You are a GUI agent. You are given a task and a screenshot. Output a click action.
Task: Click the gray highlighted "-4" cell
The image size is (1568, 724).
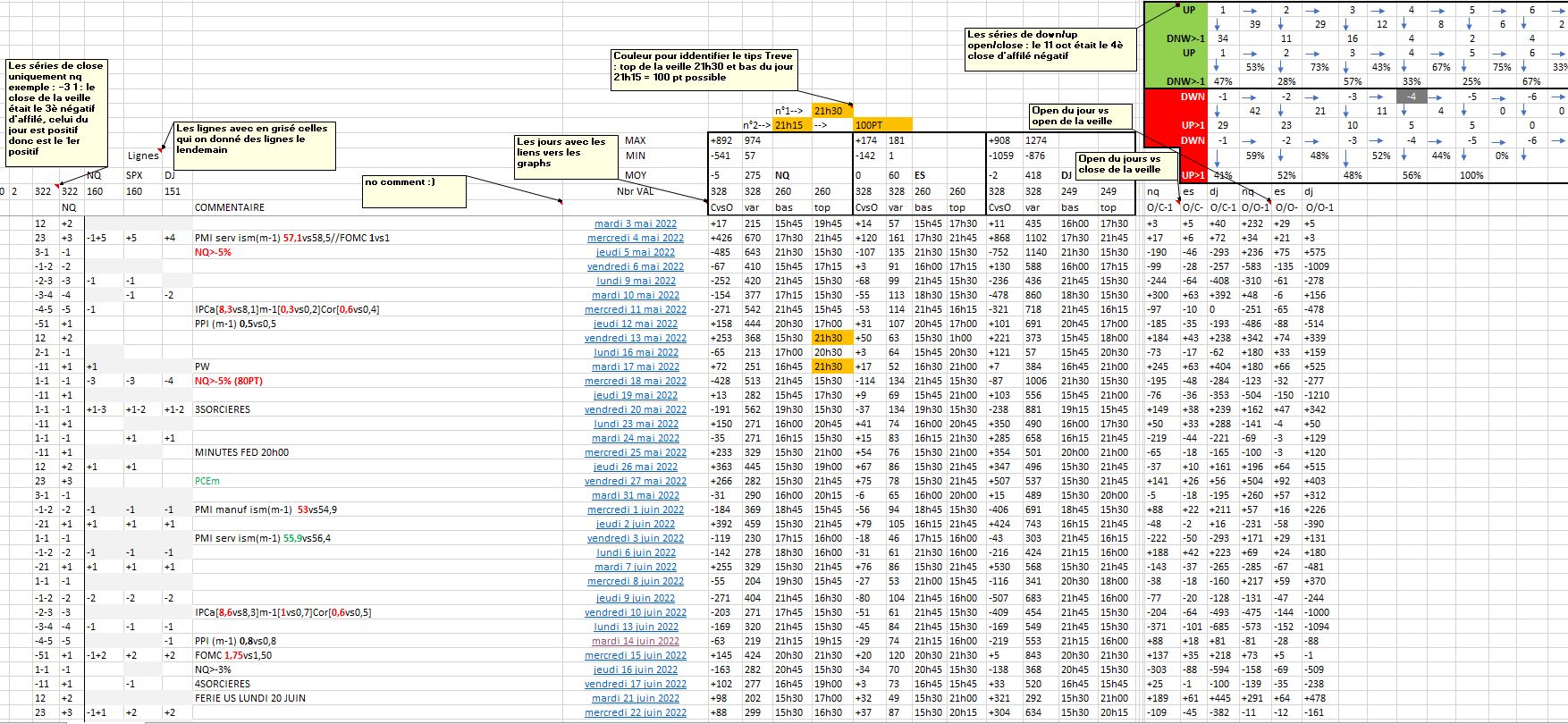(1411, 97)
